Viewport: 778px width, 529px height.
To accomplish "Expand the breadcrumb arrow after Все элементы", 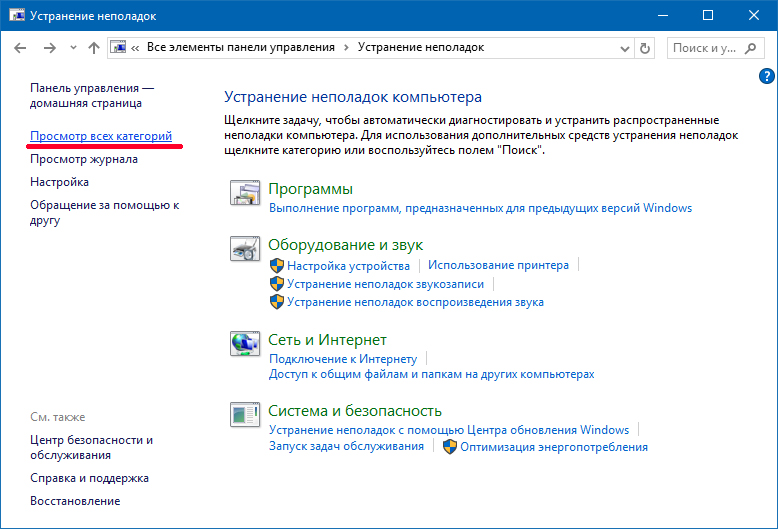I will 346,48.
